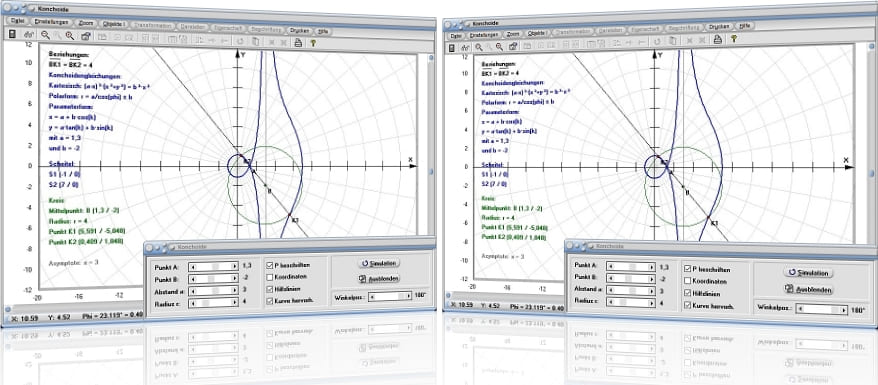Click the Abstand a slider in the right control panel
The width and height of the screenshot is (878, 385).
point(631,291)
